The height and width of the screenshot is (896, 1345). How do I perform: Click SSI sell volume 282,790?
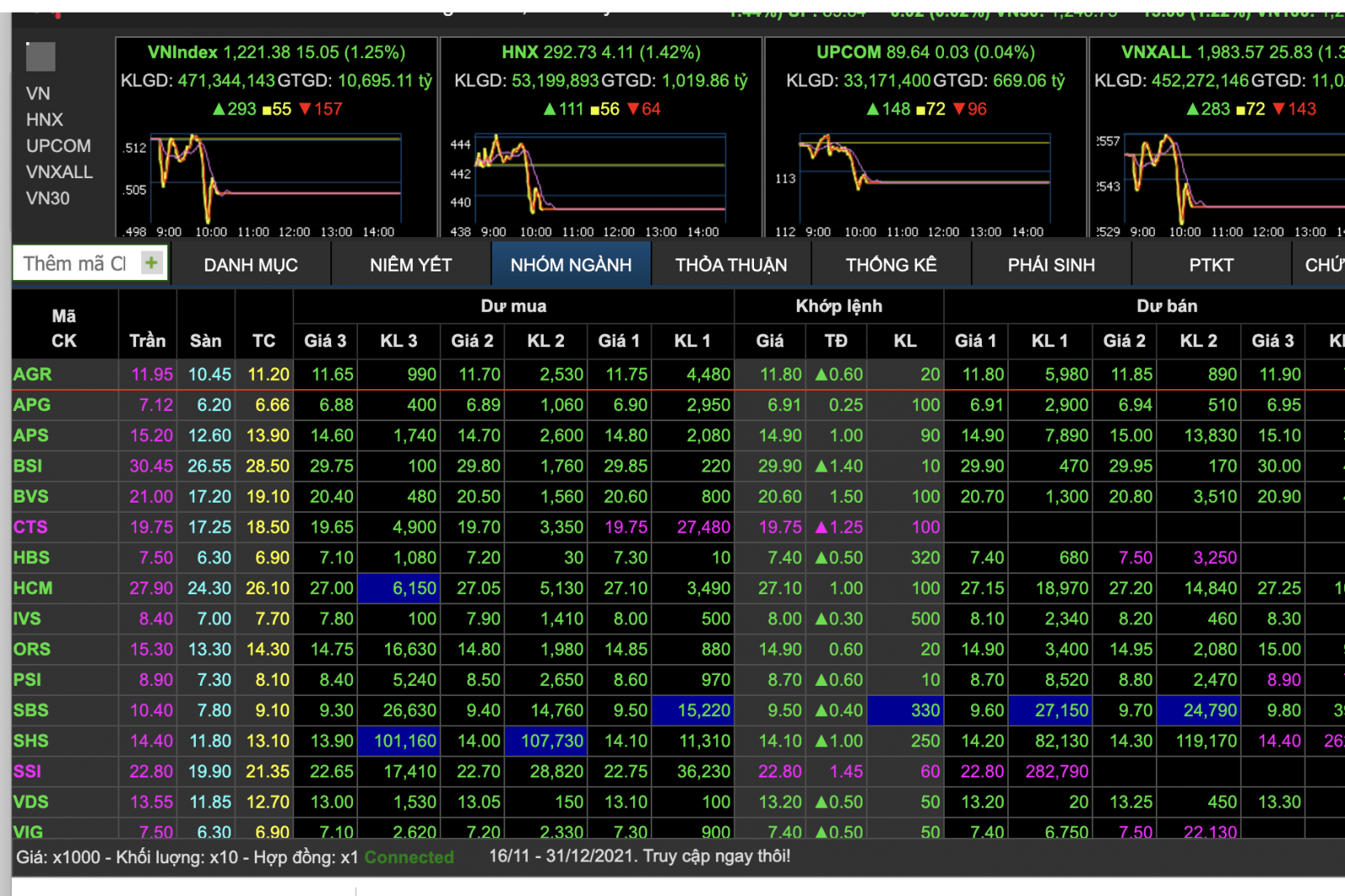point(1057,771)
